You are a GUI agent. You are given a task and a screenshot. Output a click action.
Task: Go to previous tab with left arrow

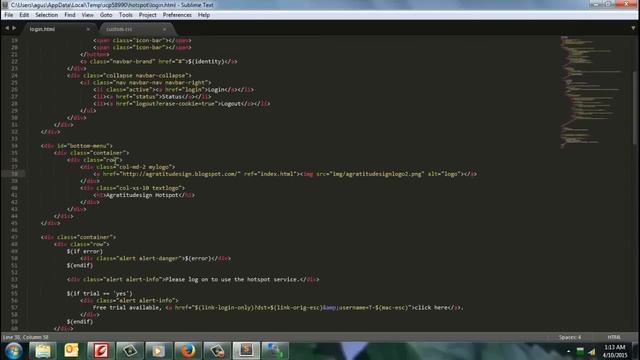7,28
